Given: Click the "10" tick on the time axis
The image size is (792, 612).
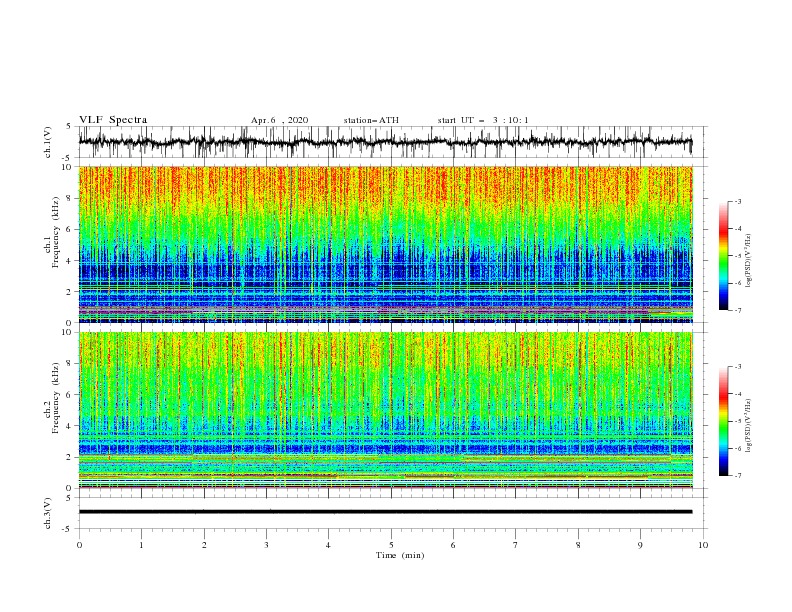Looking at the screenshot, I should coord(703,545).
